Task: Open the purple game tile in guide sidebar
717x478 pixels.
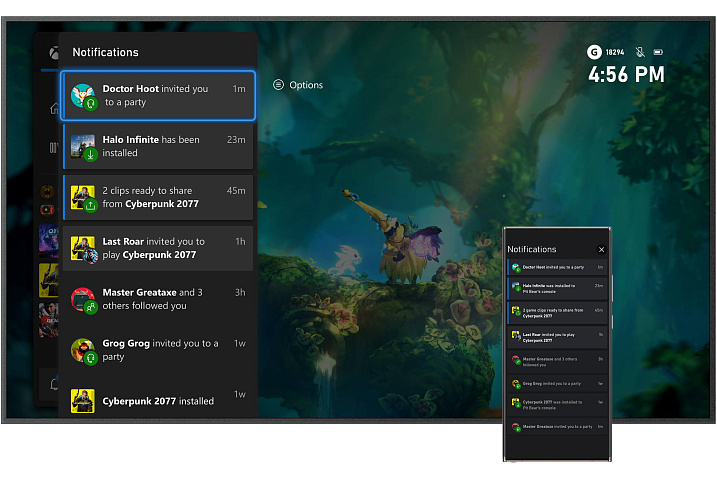Action: point(48,241)
